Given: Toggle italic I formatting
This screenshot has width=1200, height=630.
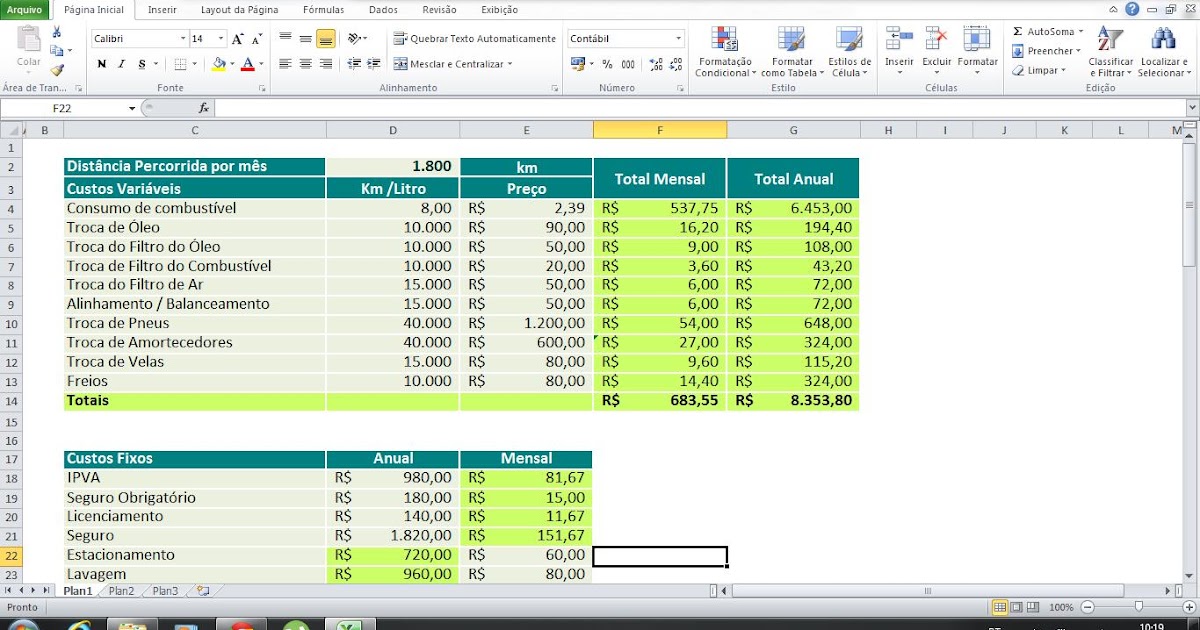Looking at the screenshot, I should [122, 64].
